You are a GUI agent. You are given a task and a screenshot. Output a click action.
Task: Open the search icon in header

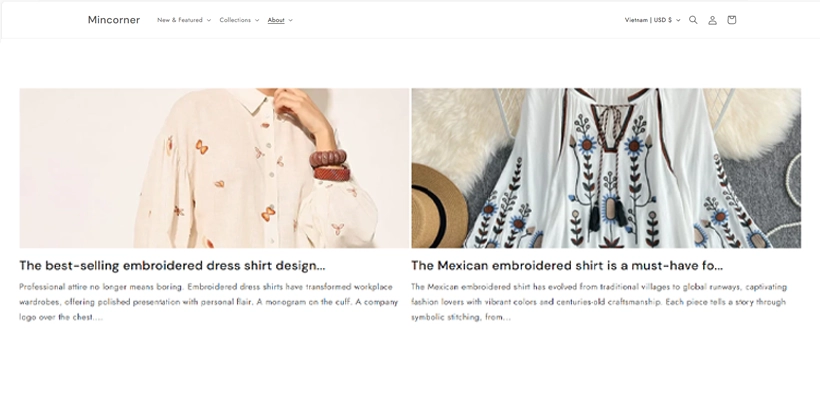[693, 20]
